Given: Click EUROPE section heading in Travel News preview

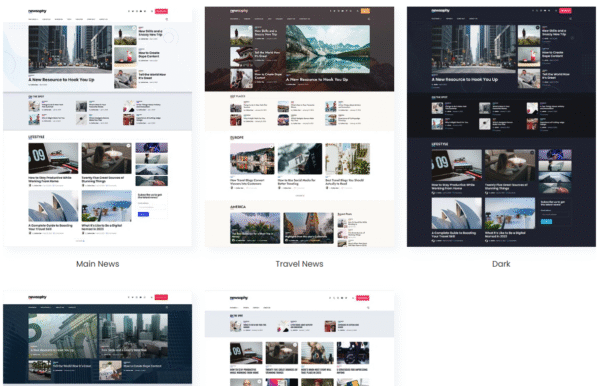Looking at the screenshot, I should (237, 137).
